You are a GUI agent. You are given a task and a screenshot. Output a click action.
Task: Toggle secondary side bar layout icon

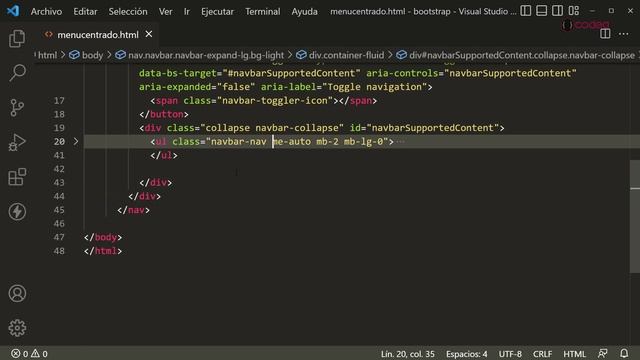pyautogui.click(x=558, y=11)
